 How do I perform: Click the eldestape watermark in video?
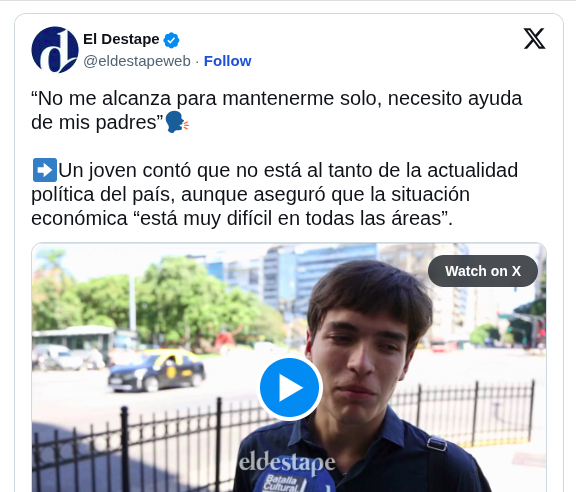click(287, 464)
